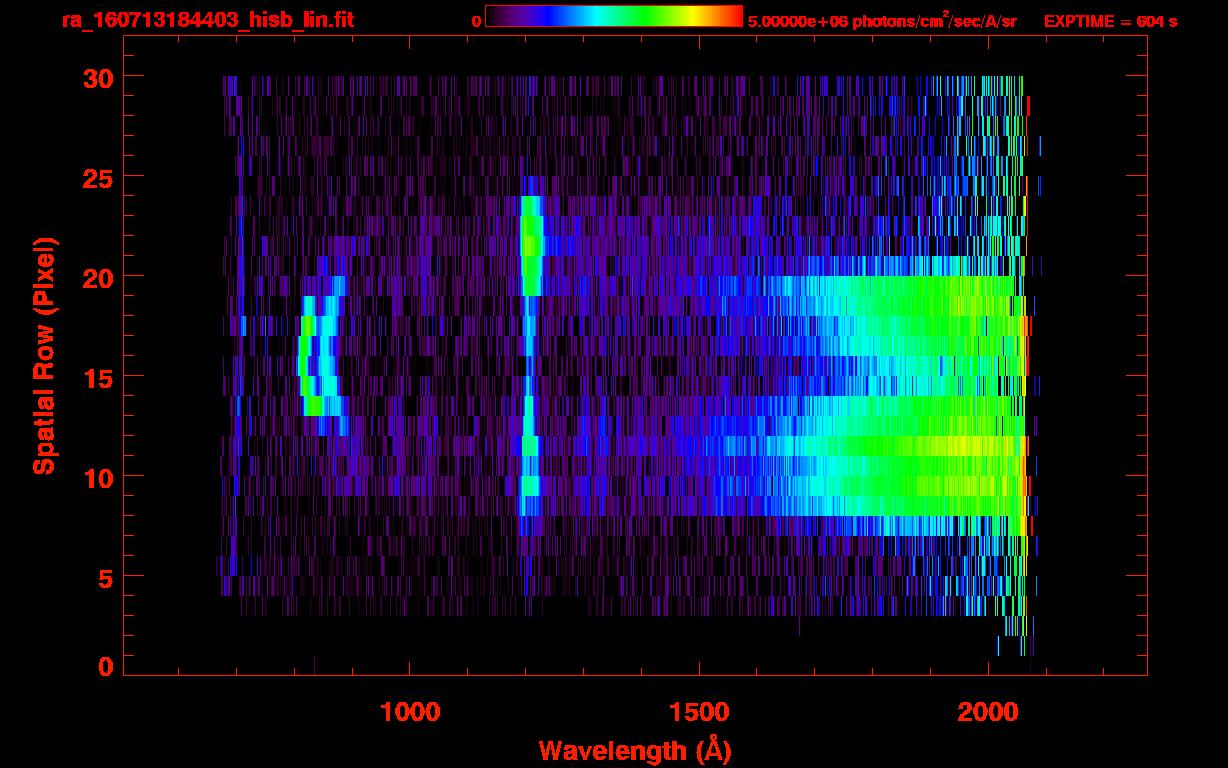Viewport: 1228px width, 768px height.
Task: Click the 1000 tick label on wavelength axis
Action: (410, 711)
